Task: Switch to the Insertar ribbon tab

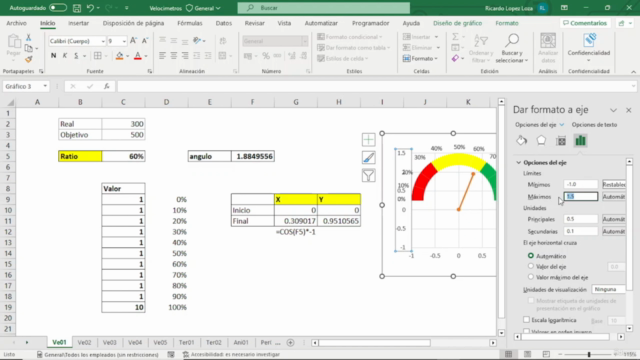Action: click(x=78, y=23)
